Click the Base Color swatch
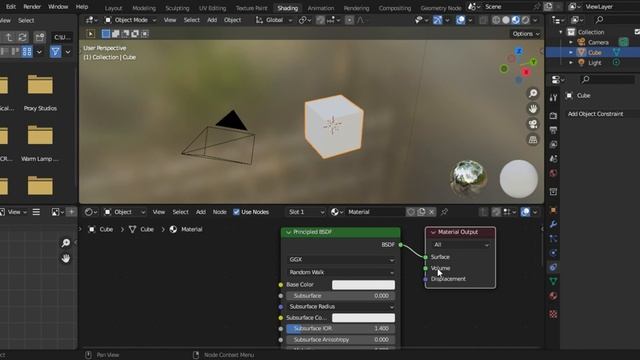The image size is (640, 360). point(363,285)
